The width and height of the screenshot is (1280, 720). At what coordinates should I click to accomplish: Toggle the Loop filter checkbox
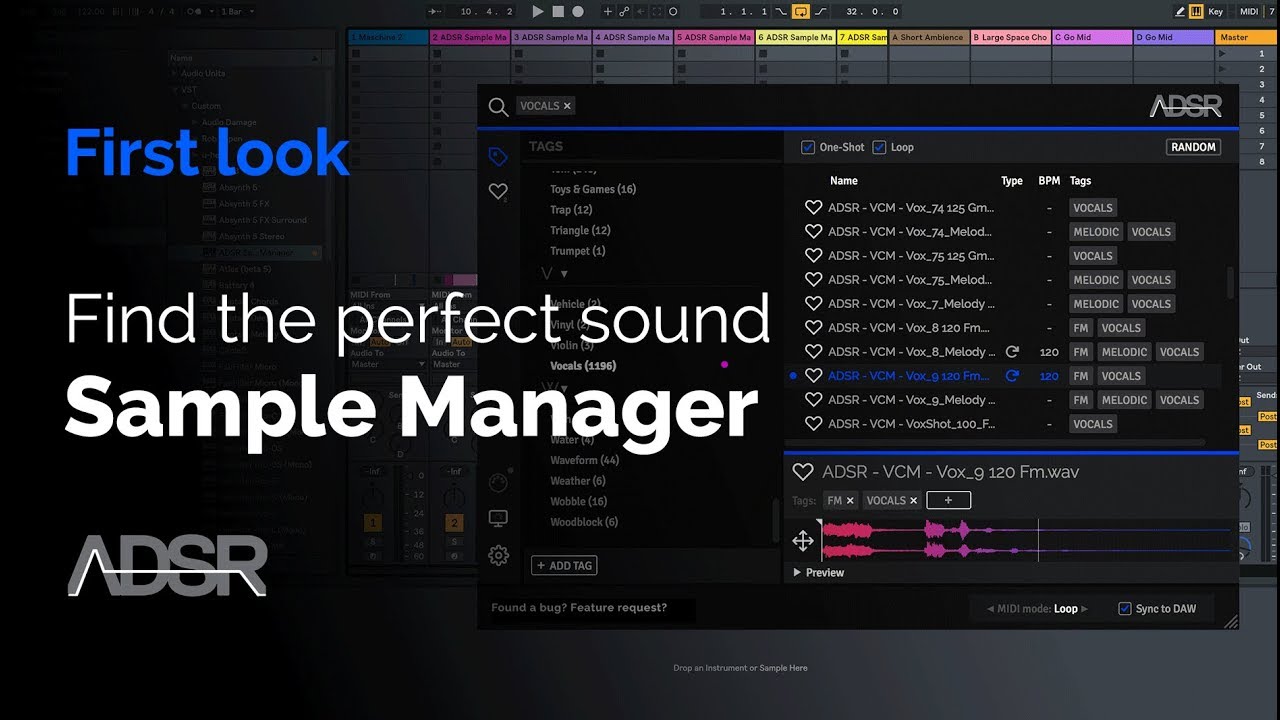point(879,147)
